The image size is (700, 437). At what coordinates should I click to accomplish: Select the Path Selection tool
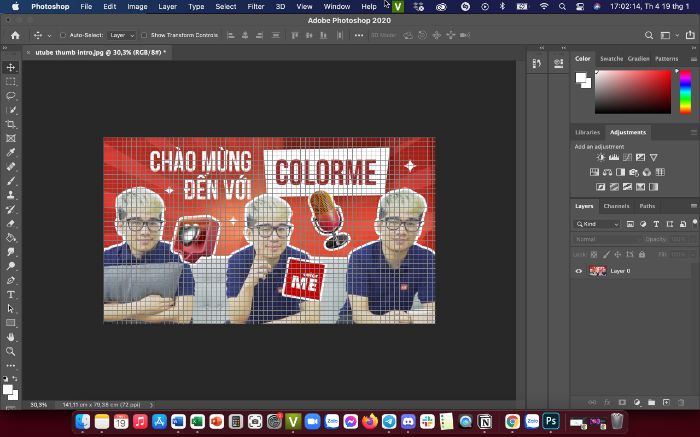[11, 309]
